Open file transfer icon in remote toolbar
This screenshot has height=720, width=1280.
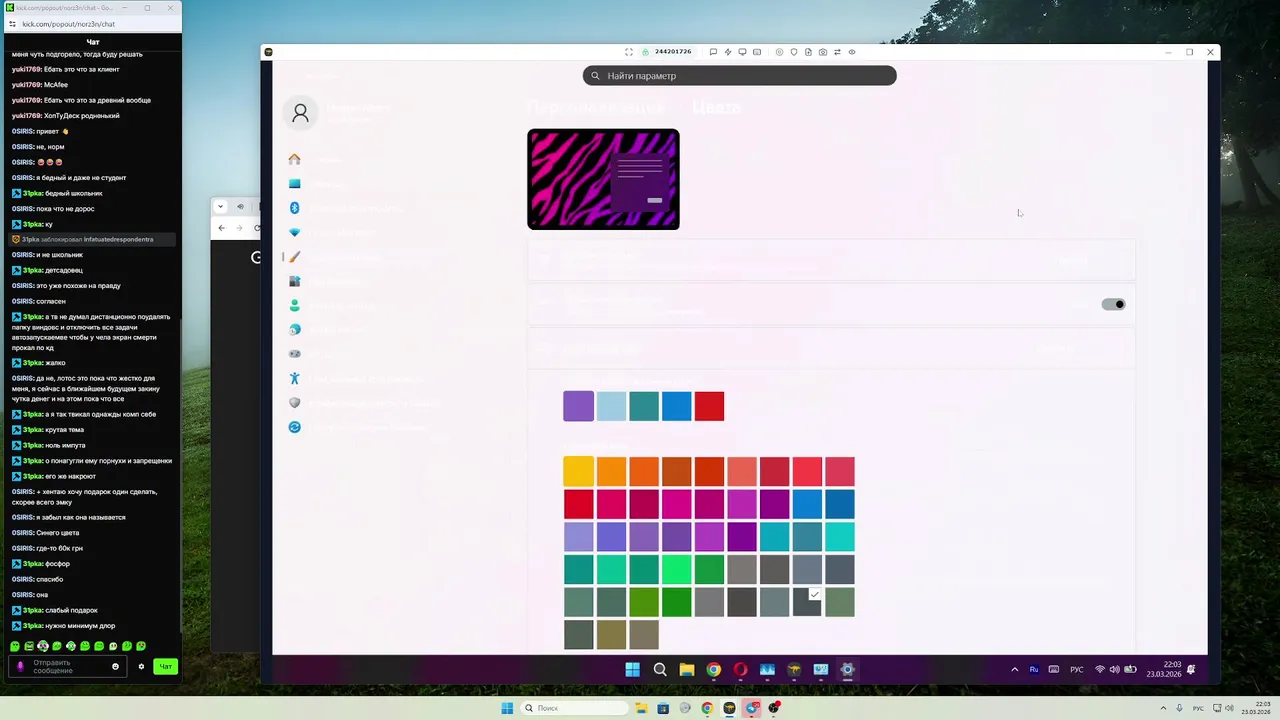808,52
